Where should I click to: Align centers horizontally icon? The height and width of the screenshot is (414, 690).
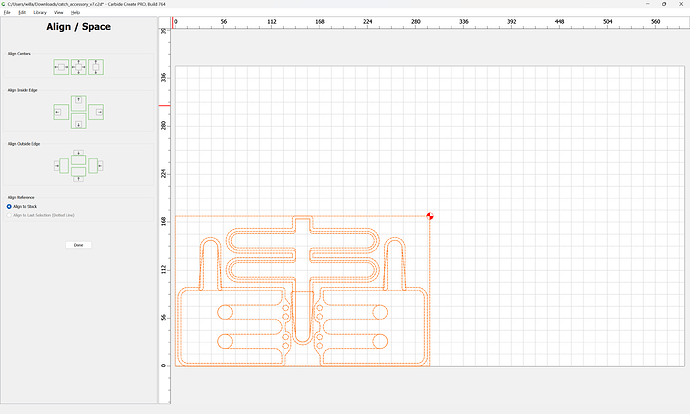[61, 67]
